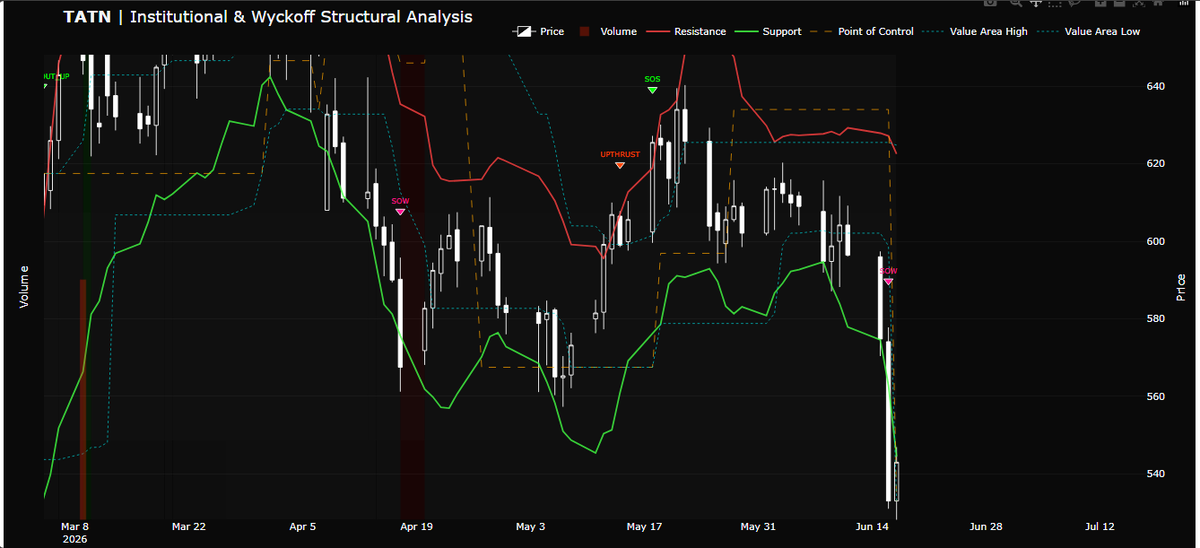Click the 'Apr 19' x-axis label
The image size is (1200, 548).
coord(416,526)
